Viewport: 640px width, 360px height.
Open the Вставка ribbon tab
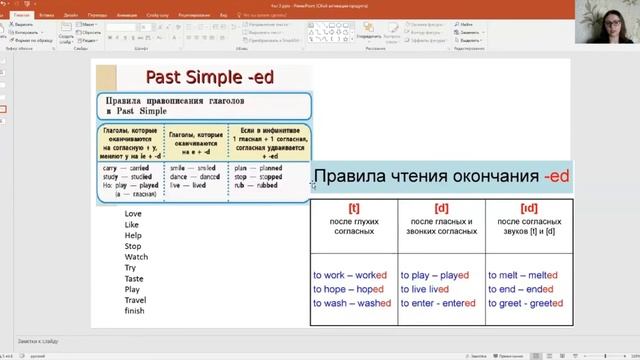(x=47, y=15)
